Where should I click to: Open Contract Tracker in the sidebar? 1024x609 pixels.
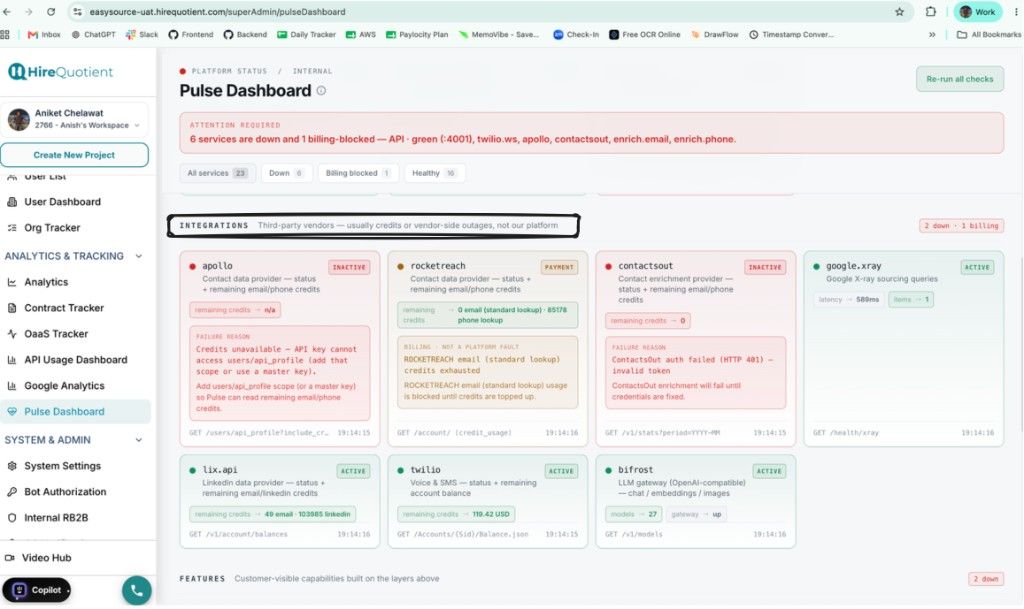click(63, 308)
